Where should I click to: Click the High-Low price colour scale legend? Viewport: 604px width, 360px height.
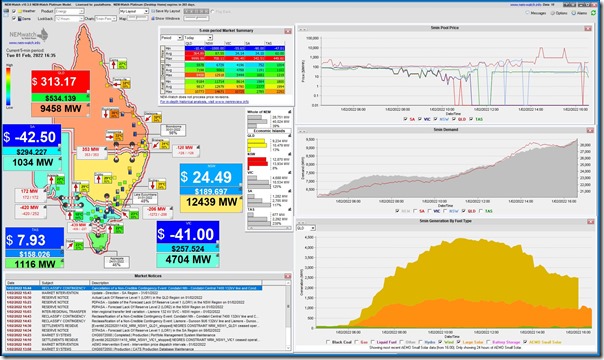(8, 86)
